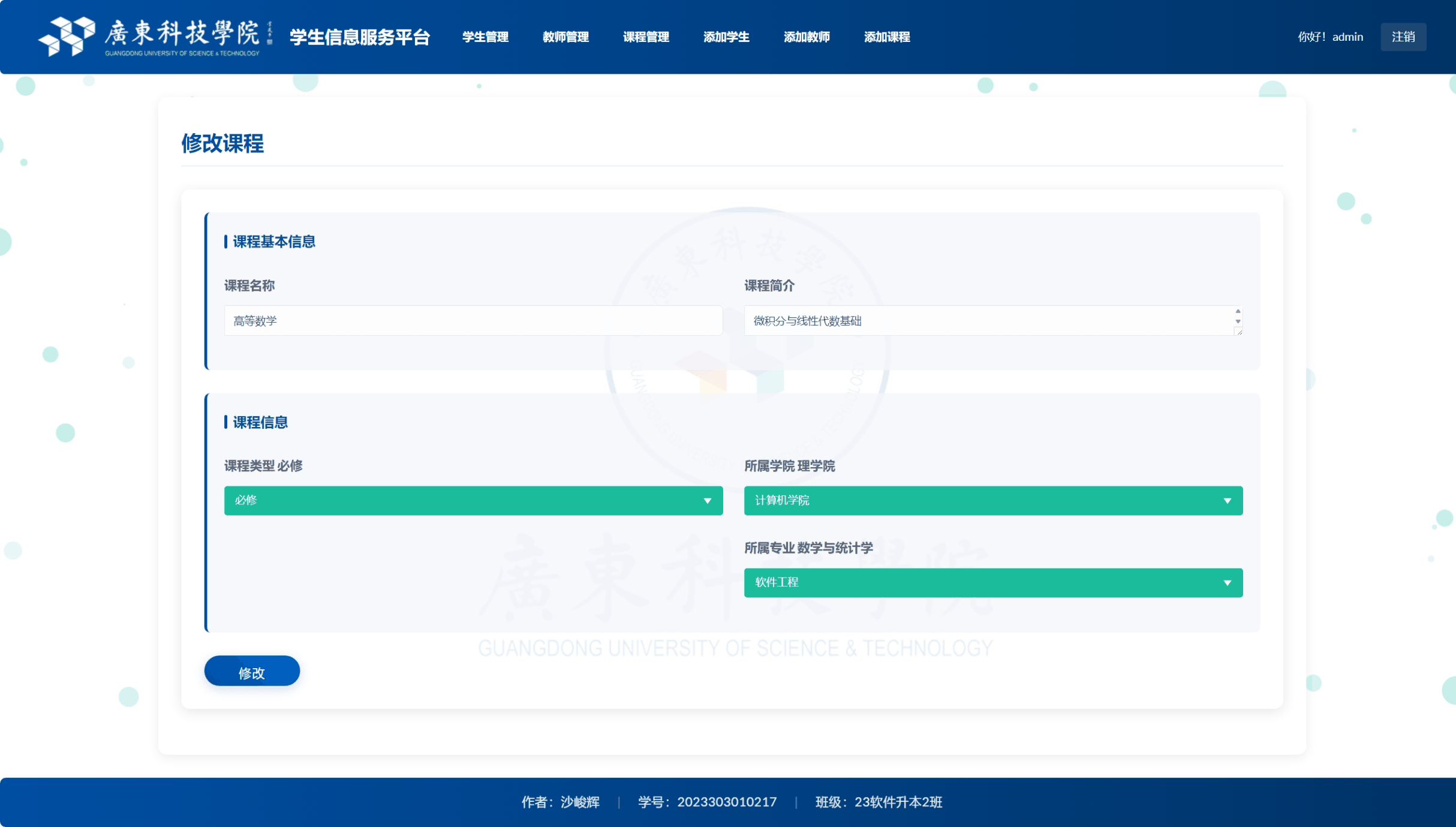Expand the 课程类型 必修 dropdown
Viewport: 1456px width, 827px height.
[473, 500]
